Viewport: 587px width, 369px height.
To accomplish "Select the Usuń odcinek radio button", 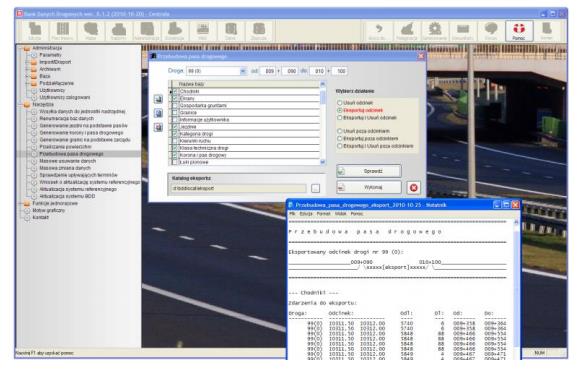I will (x=340, y=103).
